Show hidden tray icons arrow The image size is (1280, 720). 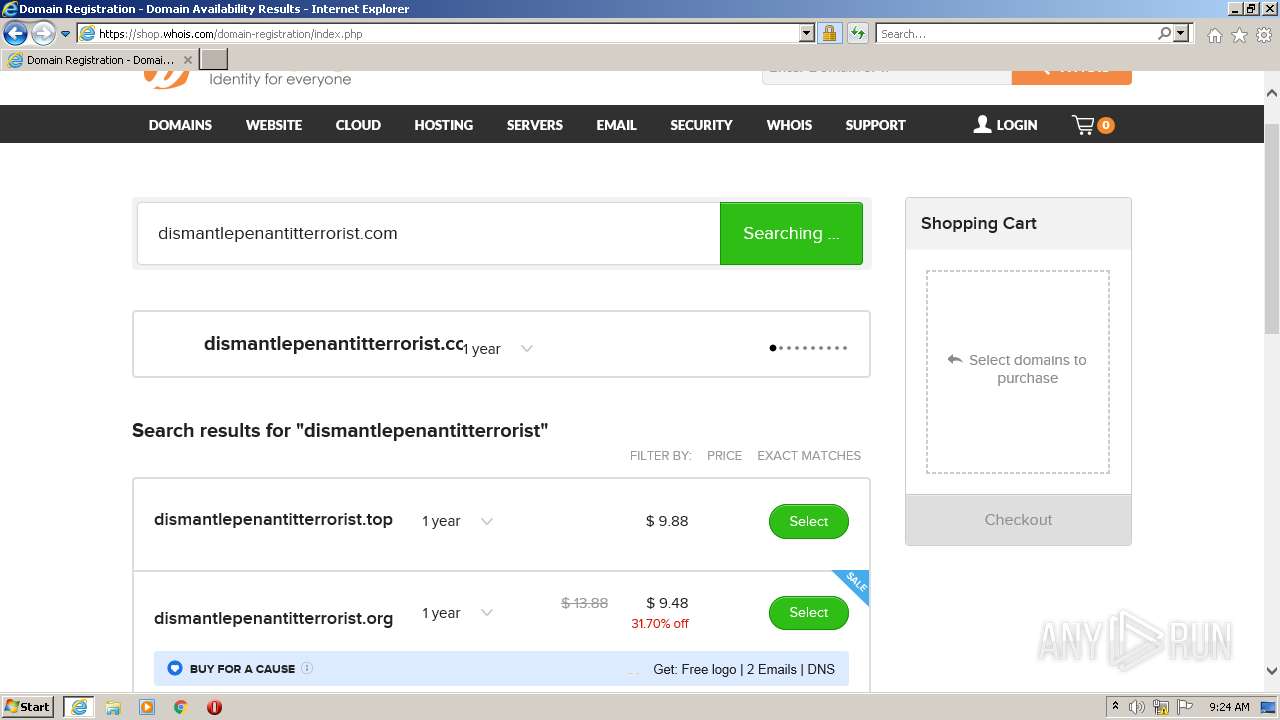click(x=1115, y=707)
